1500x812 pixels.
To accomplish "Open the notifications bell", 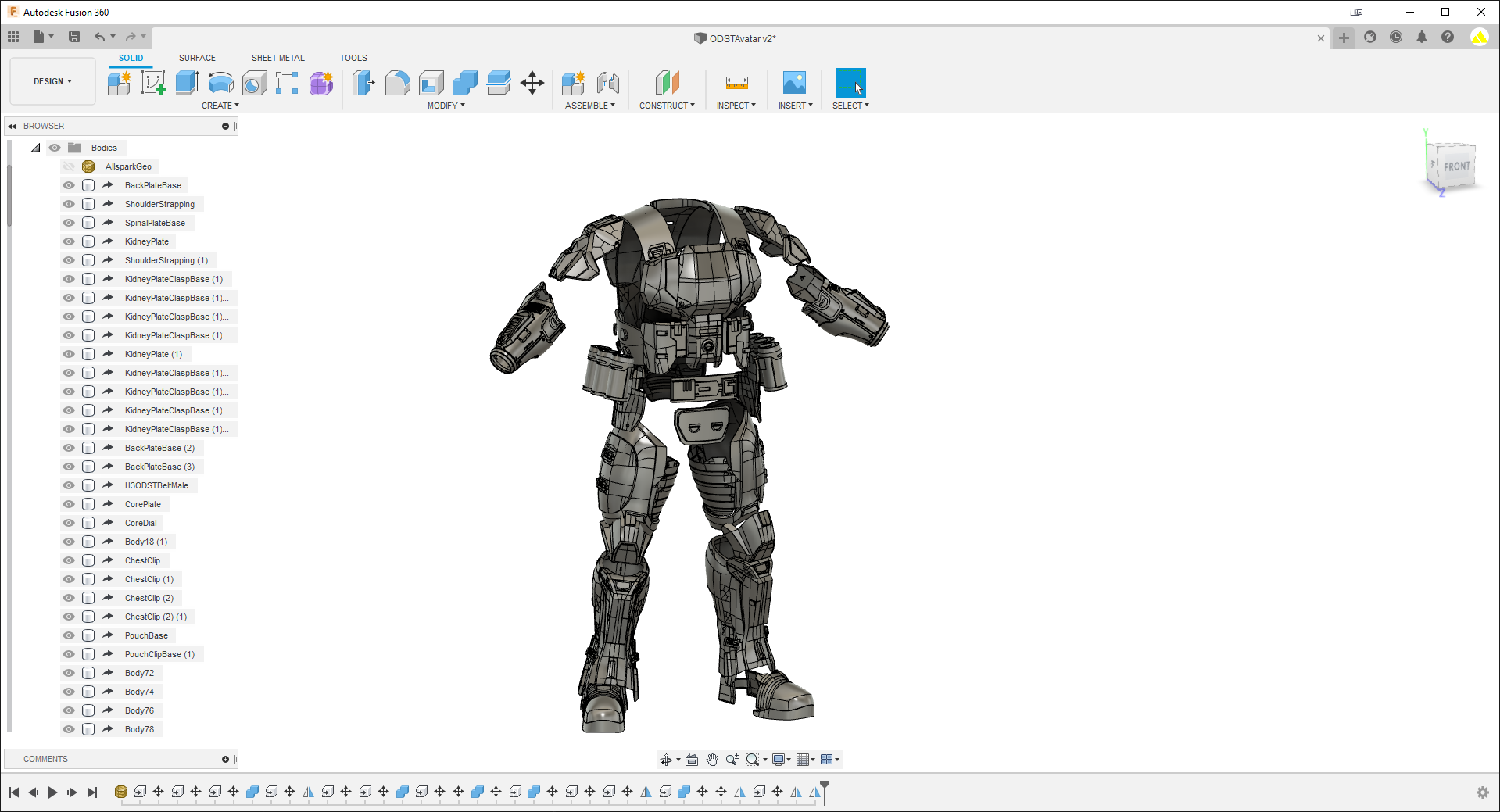I will [x=1422, y=37].
